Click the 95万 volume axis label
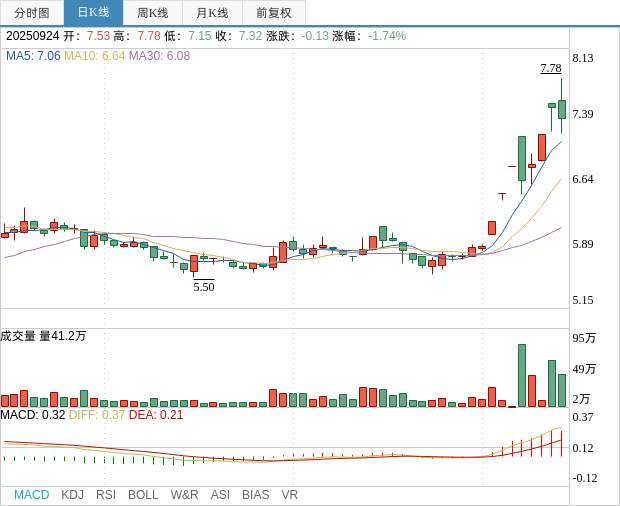Image resolution: width=620 pixels, height=506 pixels. pos(584,338)
